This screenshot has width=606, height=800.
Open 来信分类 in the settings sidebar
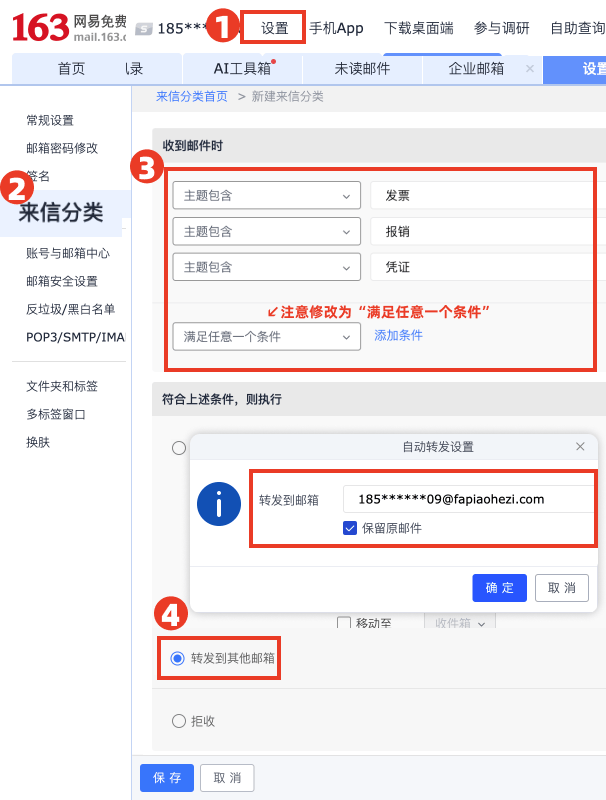61,212
